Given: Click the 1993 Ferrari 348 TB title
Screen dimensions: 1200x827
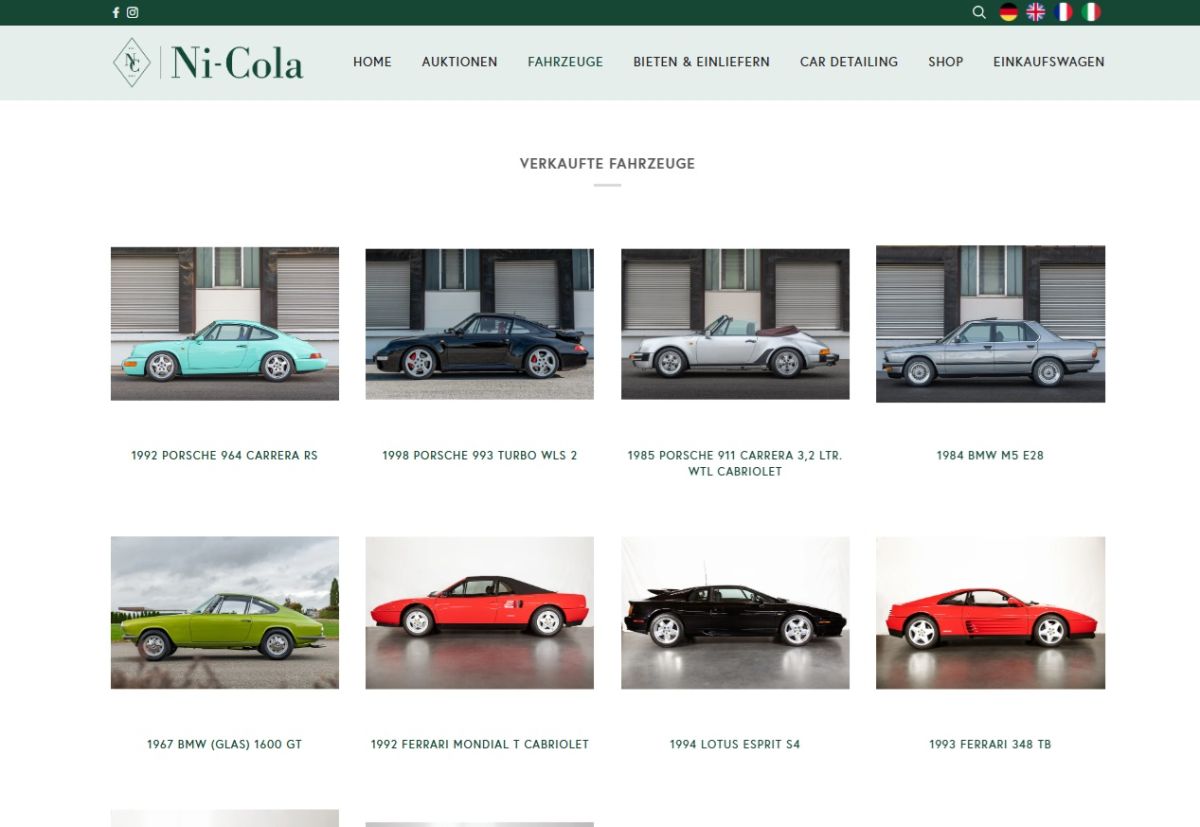Looking at the screenshot, I should click(x=990, y=744).
